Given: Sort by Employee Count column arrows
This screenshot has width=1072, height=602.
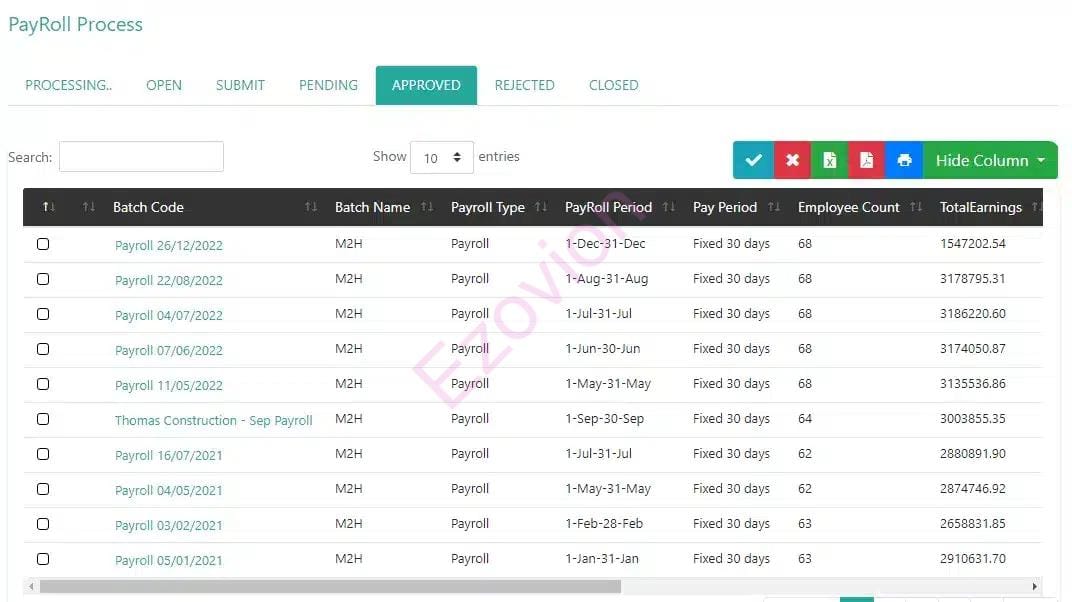Looking at the screenshot, I should click(916, 207).
